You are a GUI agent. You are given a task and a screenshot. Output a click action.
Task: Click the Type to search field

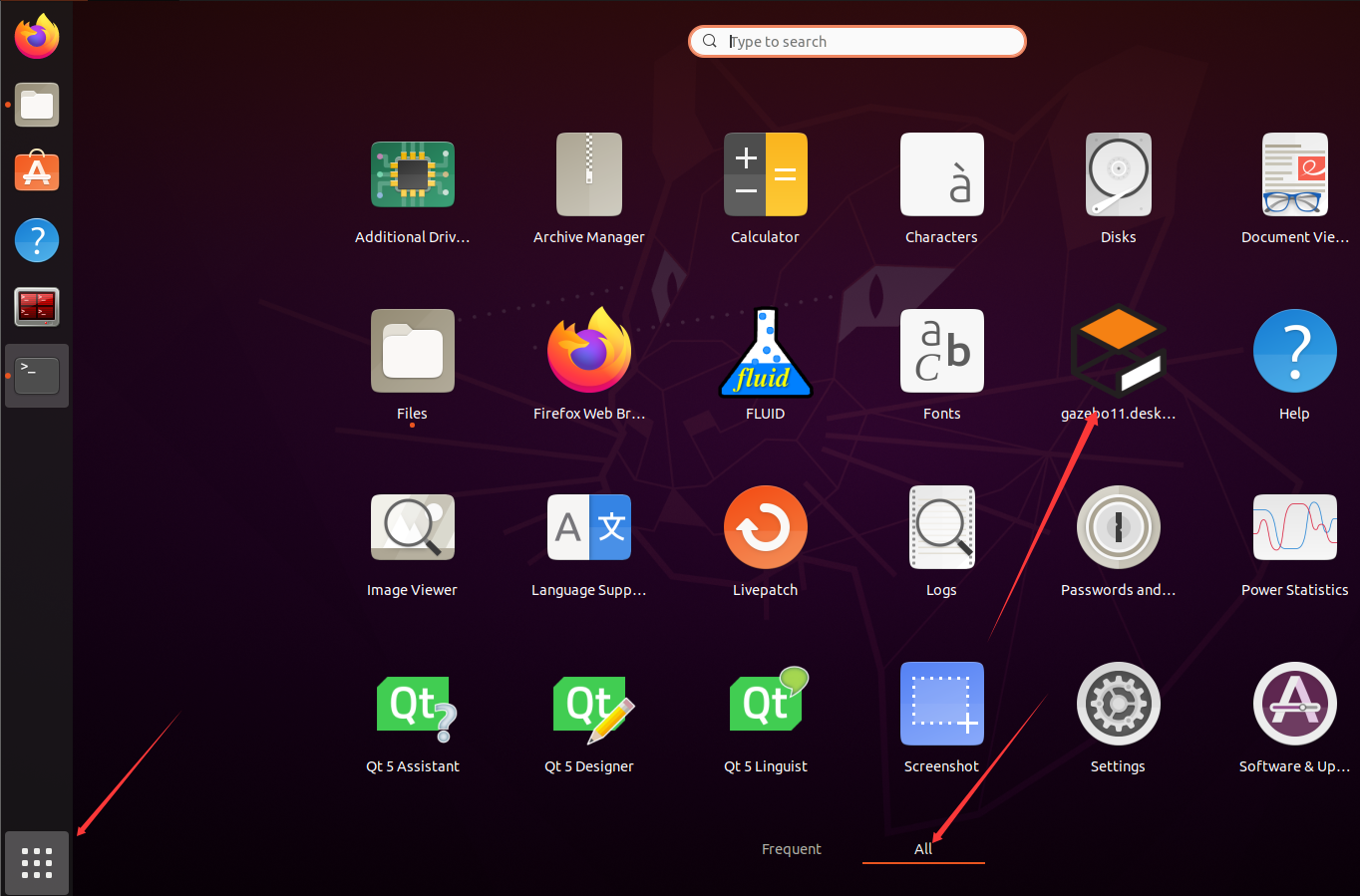tap(857, 41)
